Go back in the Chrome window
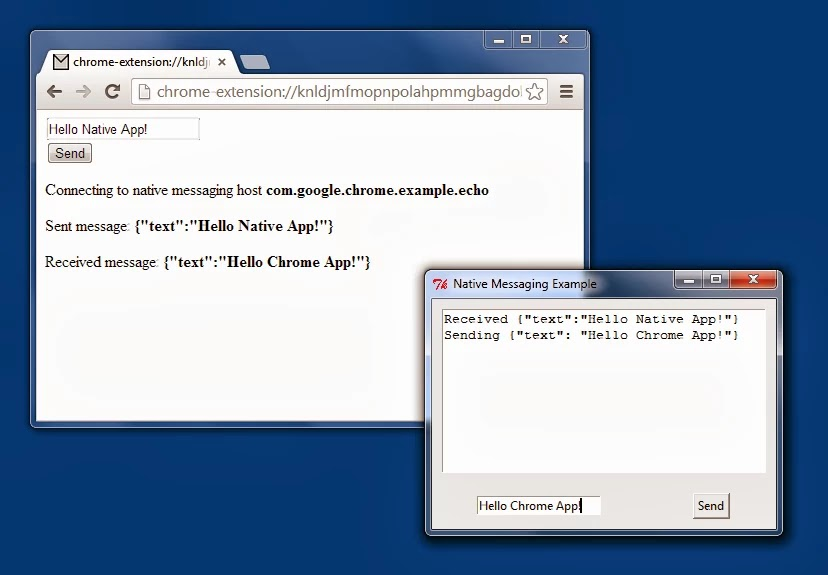Viewport: 828px width, 575px height. 54,92
